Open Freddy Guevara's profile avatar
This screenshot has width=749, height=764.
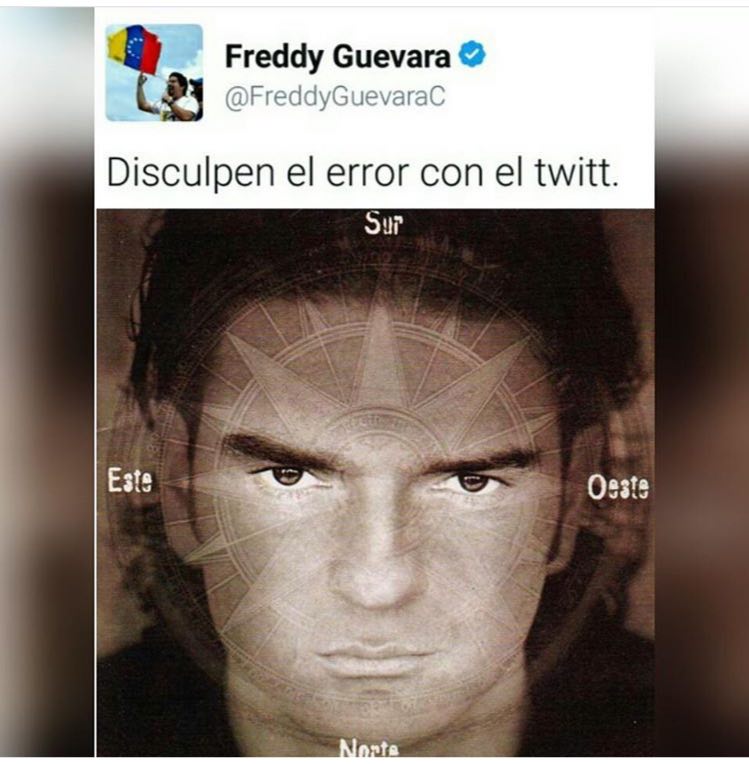coord(154,72)
